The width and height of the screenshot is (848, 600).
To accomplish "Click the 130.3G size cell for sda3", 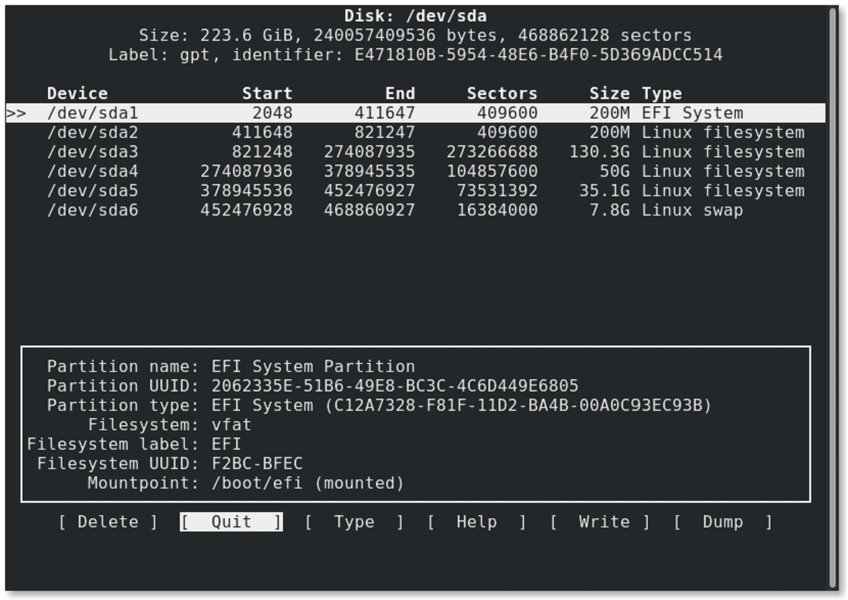I will (x=600, y=151).
